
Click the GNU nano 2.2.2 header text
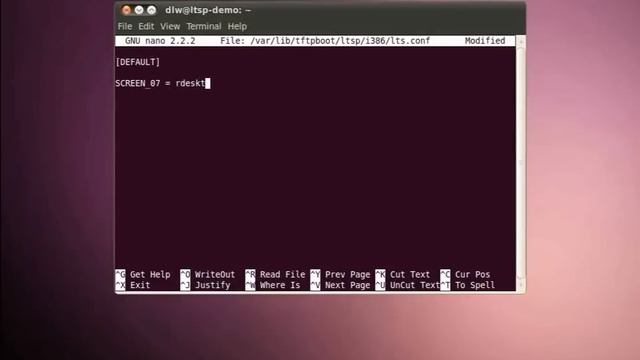point(160,41)
